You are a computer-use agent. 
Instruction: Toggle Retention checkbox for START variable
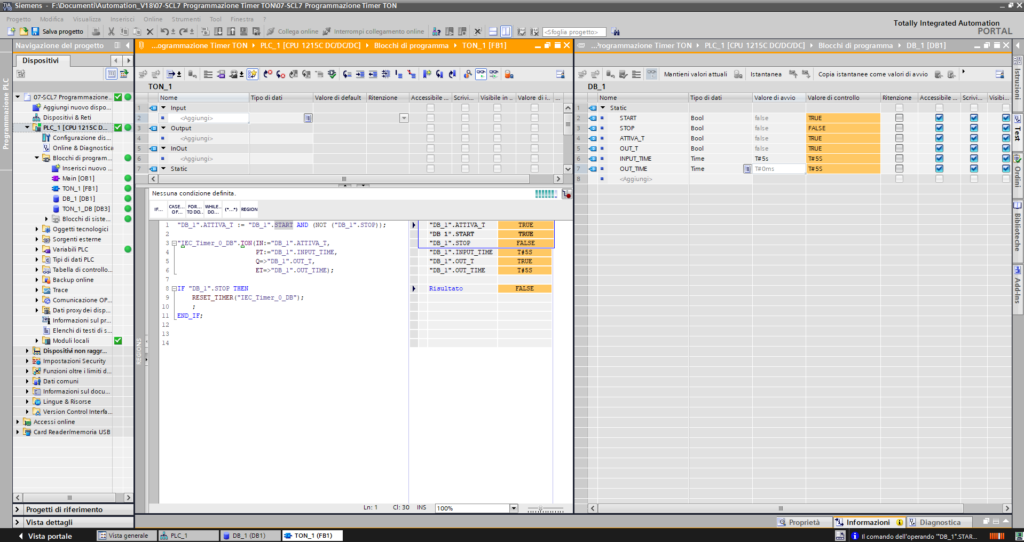899,118
